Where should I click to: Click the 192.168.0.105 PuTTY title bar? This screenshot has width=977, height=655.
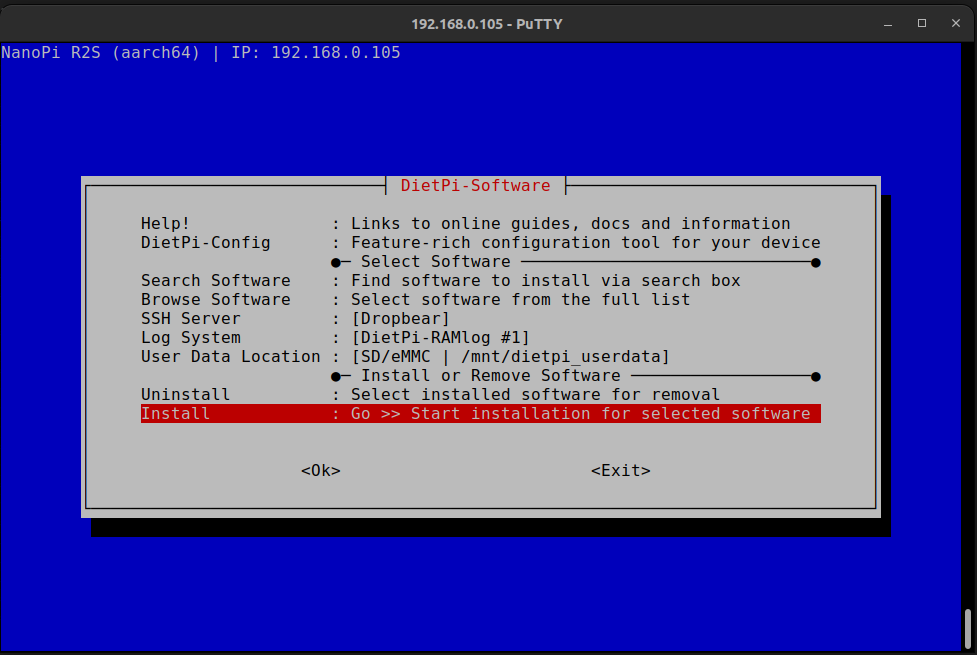click(487, 23)
